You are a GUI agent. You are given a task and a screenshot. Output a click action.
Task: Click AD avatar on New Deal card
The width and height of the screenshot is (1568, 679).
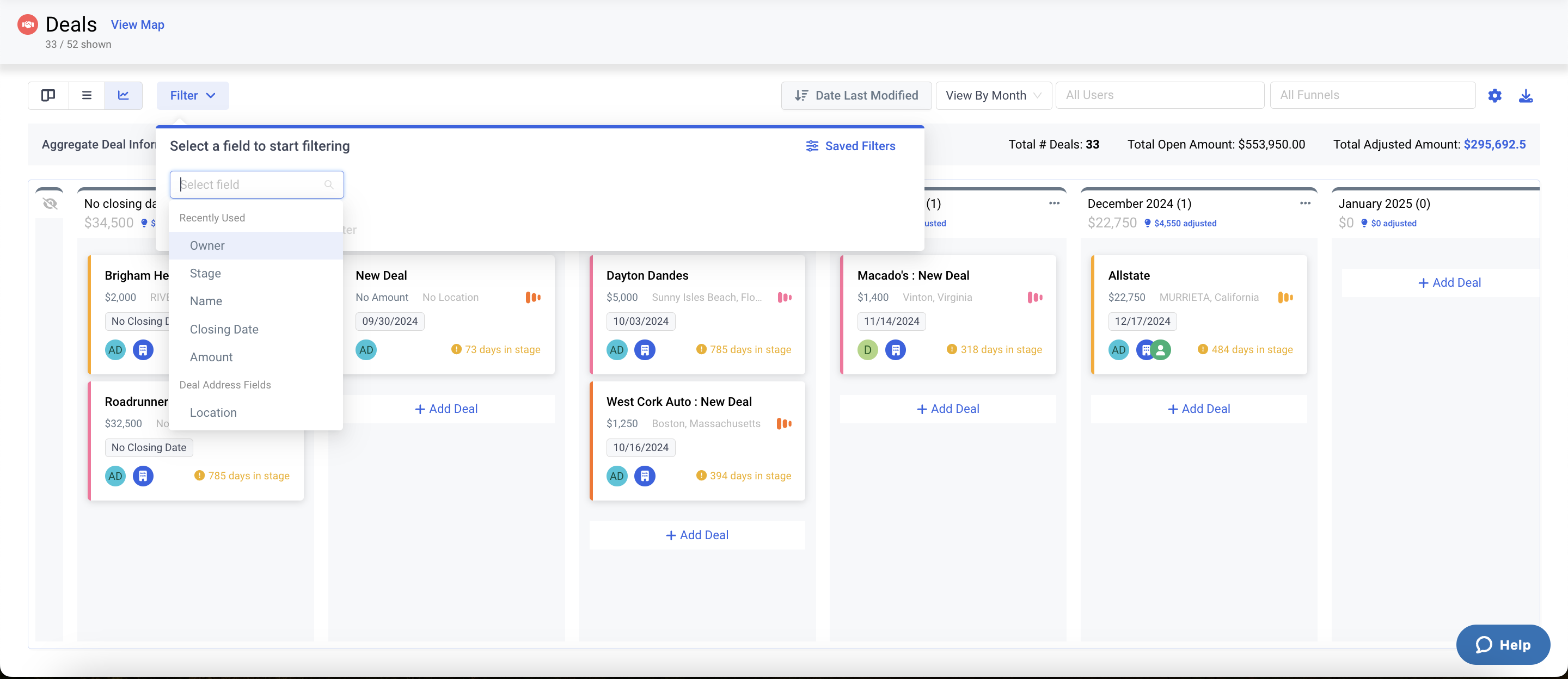click(366, 350)
